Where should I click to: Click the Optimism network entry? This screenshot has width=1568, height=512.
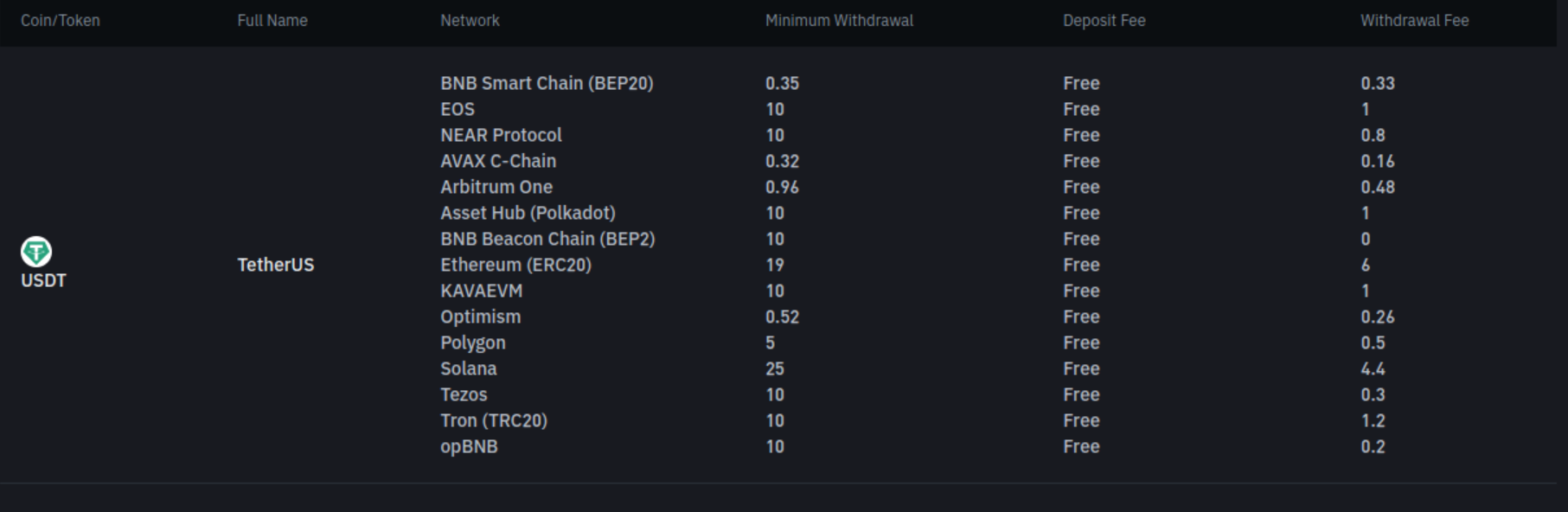pyautogui.click(x=481, y=317)
